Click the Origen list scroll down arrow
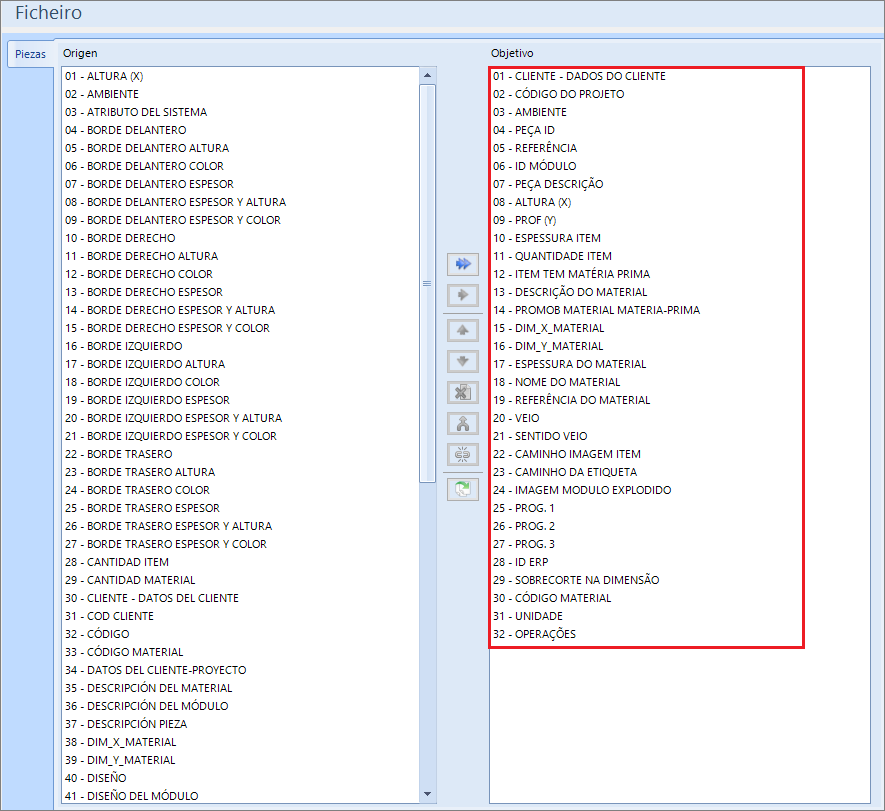Image resolution: width=885 pixels, height=811 pixels. coord(427,794)
